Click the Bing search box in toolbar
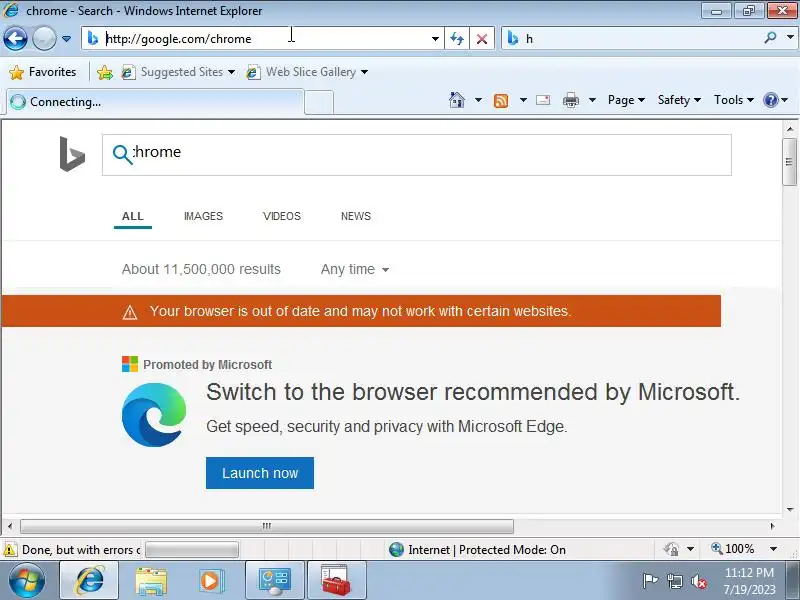Viewport: 800px width, 600px height. (x=640, y=39)
